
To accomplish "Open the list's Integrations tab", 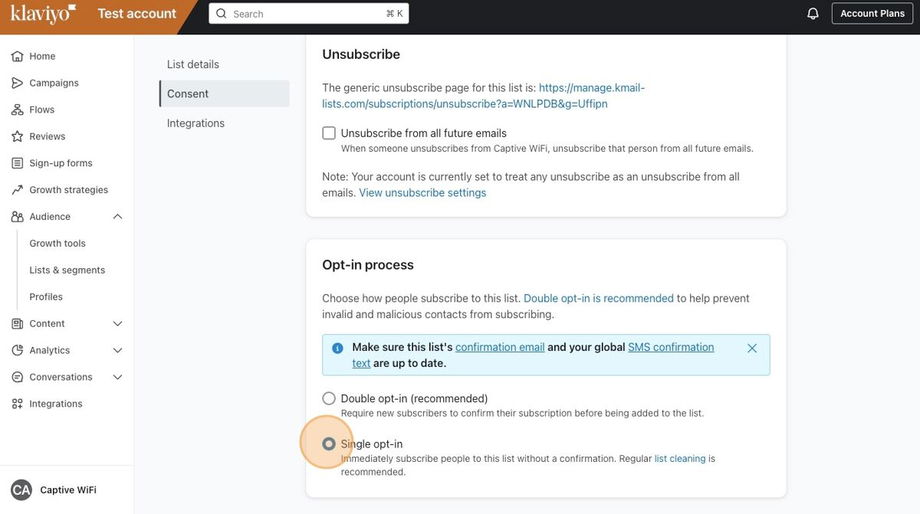I will point(196,123).
